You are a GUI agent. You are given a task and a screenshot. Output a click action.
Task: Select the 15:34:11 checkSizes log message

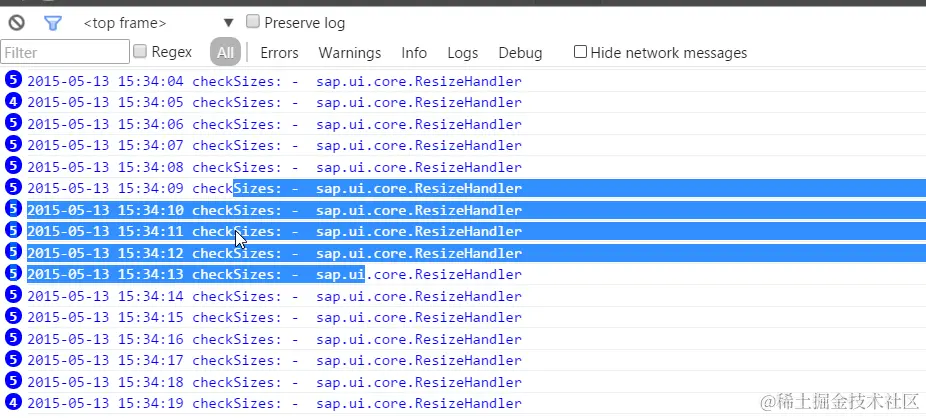click(275, 231)
